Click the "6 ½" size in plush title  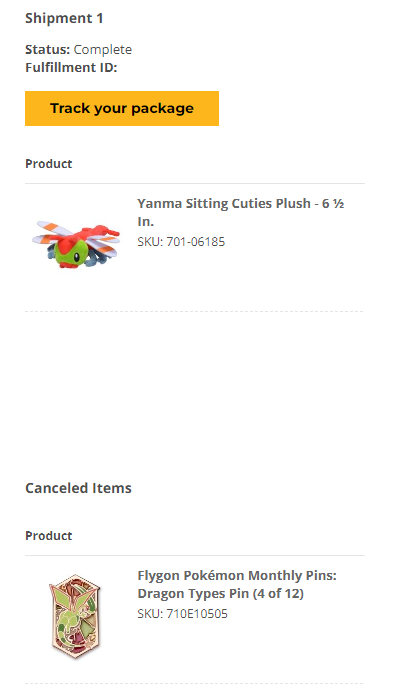pos(333,203)
